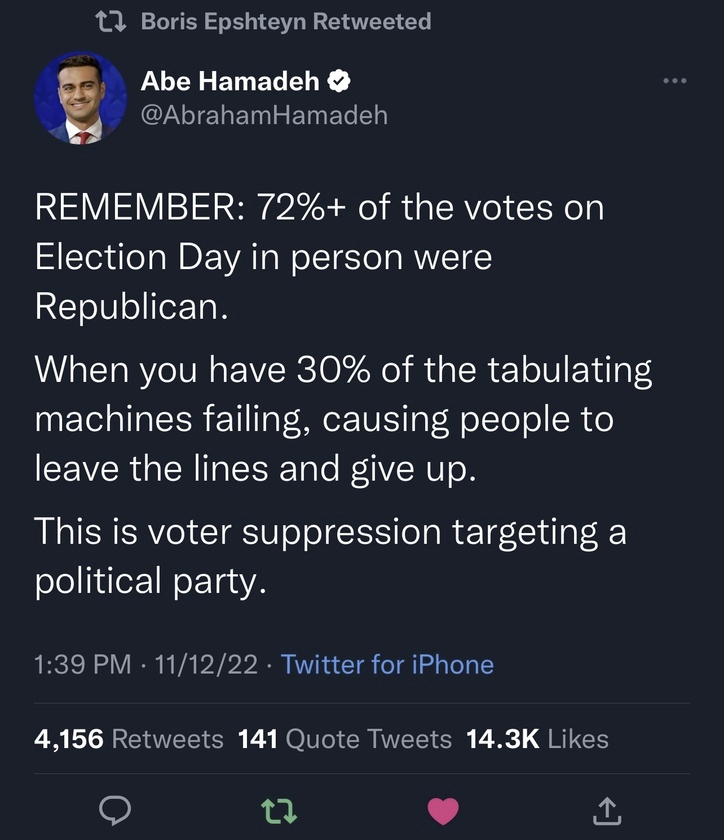This screenshot has width=724, height=840.
Task: Show the 14.3K Likes list
Action: (x=539, y=739)
